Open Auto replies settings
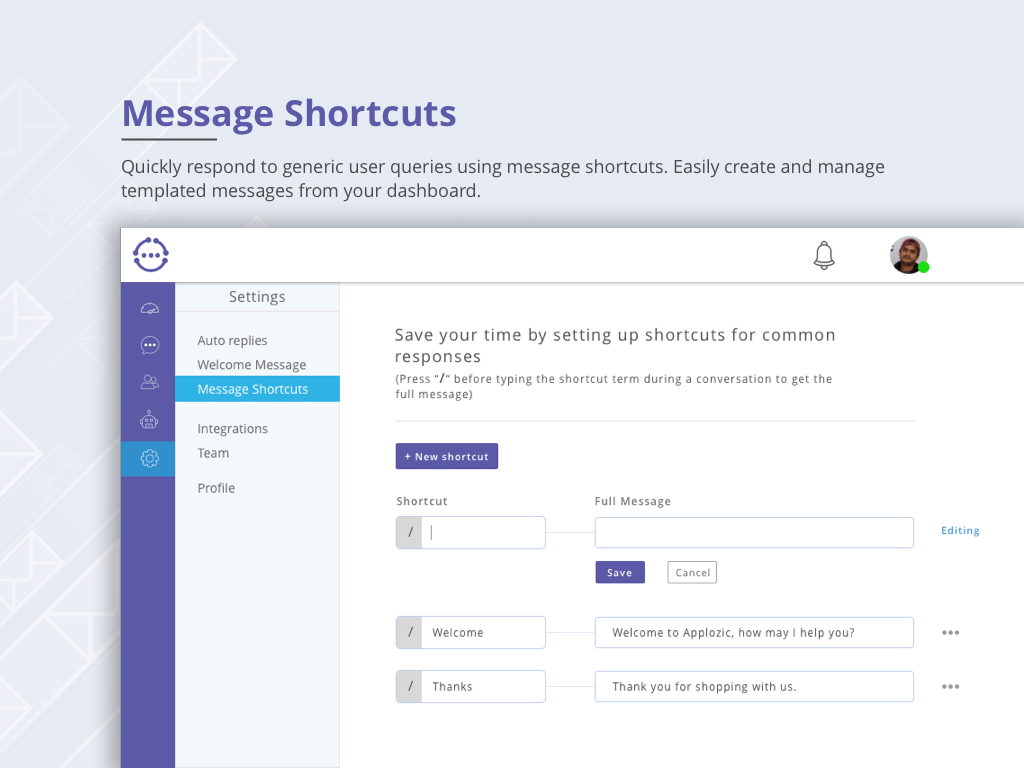The image size is (1024, 768). coord(232,340)
